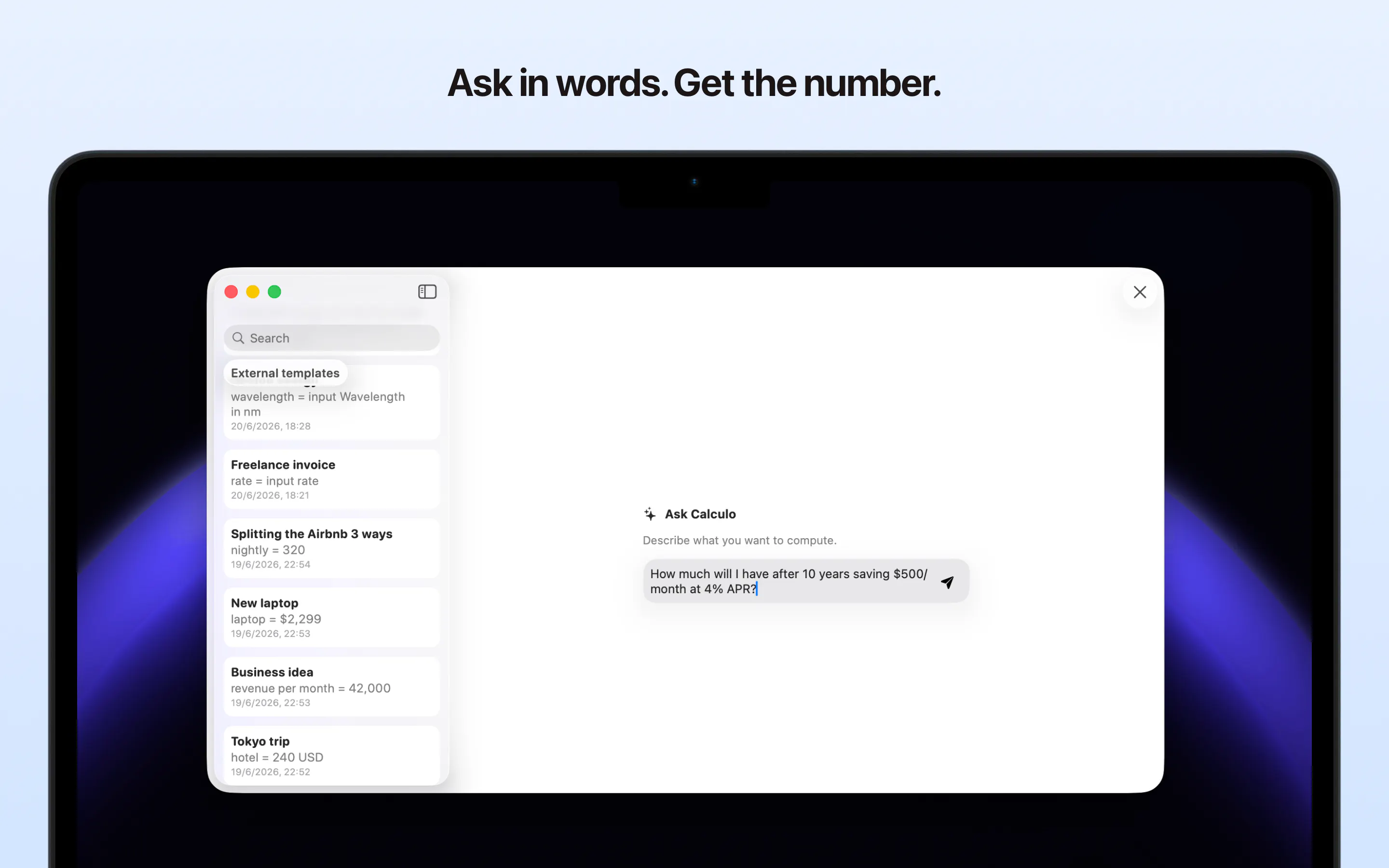
Task: Send the Ask Calculo query
Action: (x=947, y=582)
